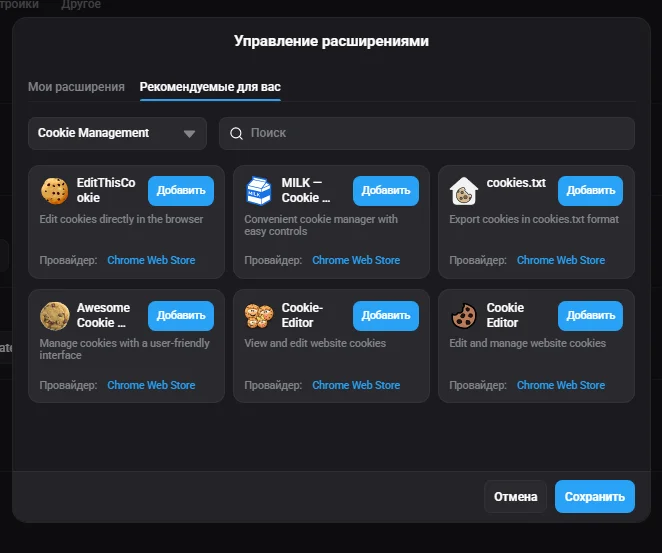The width and height of the screenshot is (662, 553).
Task: Click the magnifier icon in the search box
Action: (x=236, y=133)
